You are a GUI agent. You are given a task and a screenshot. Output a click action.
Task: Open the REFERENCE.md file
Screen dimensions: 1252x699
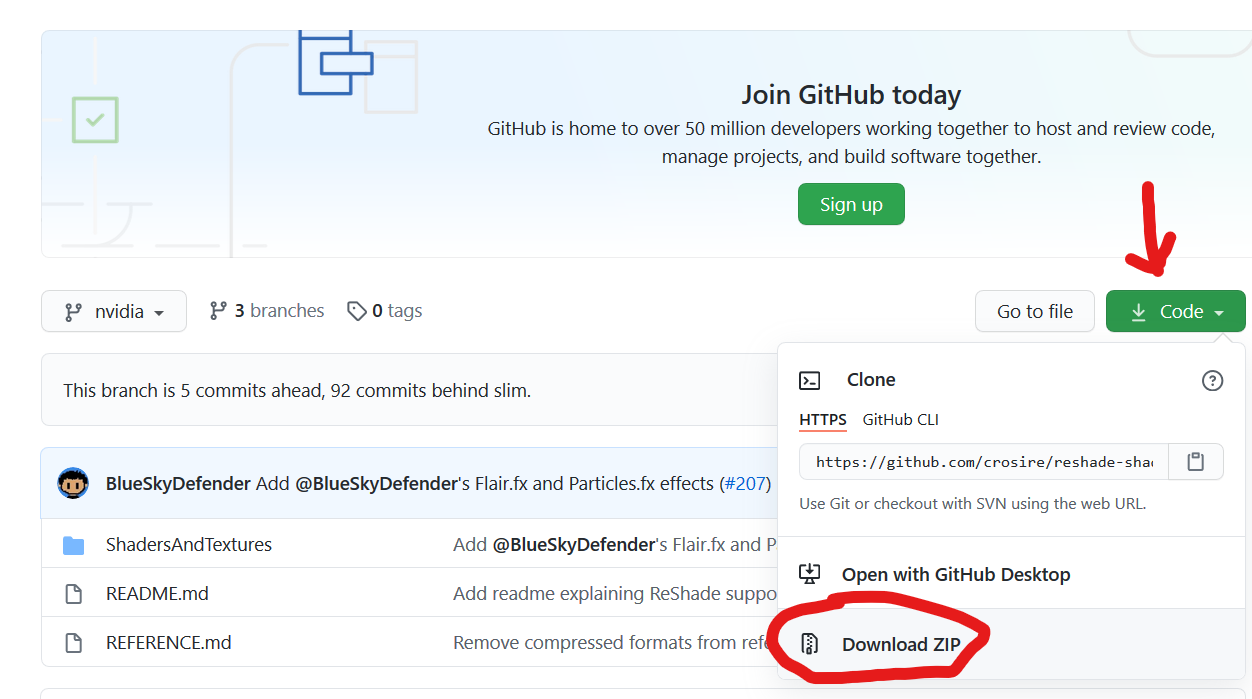168,643
